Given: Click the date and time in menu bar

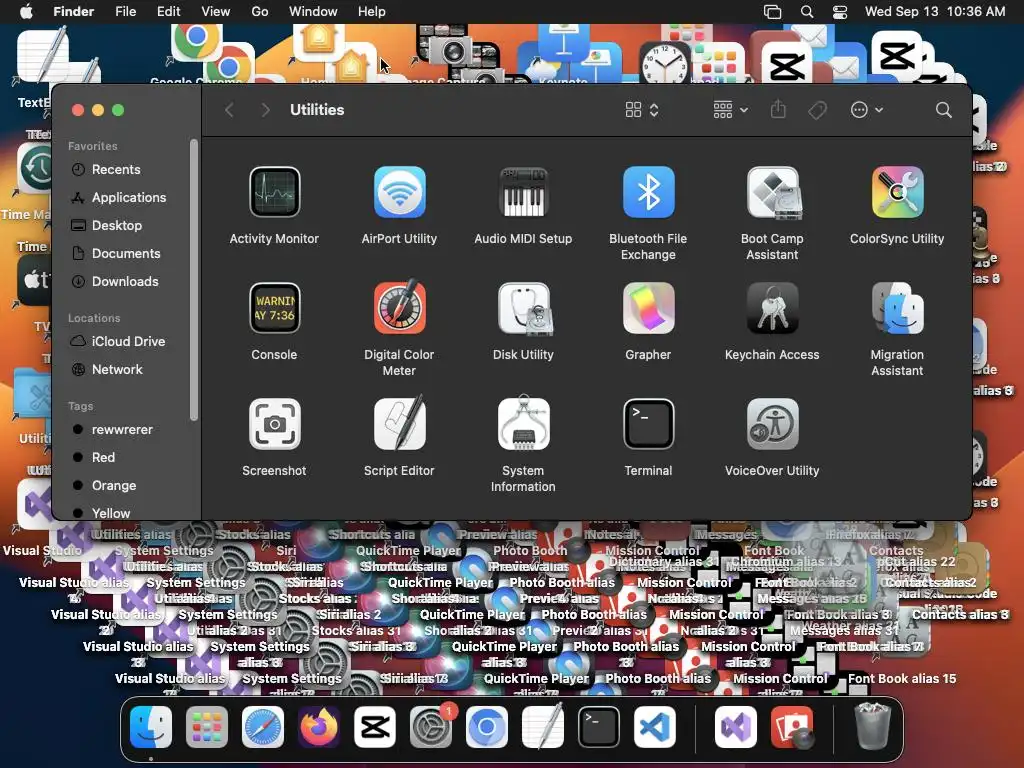Looking at the screenshot, I should click(935, 12).
